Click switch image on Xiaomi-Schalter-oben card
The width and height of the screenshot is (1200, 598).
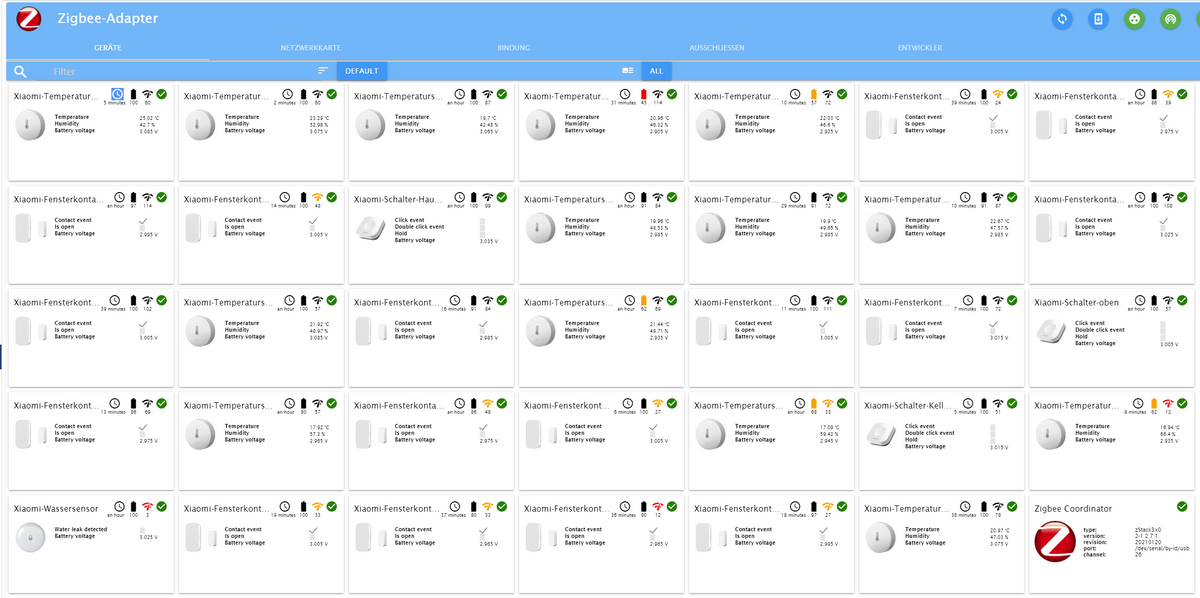pos(1051,332)
